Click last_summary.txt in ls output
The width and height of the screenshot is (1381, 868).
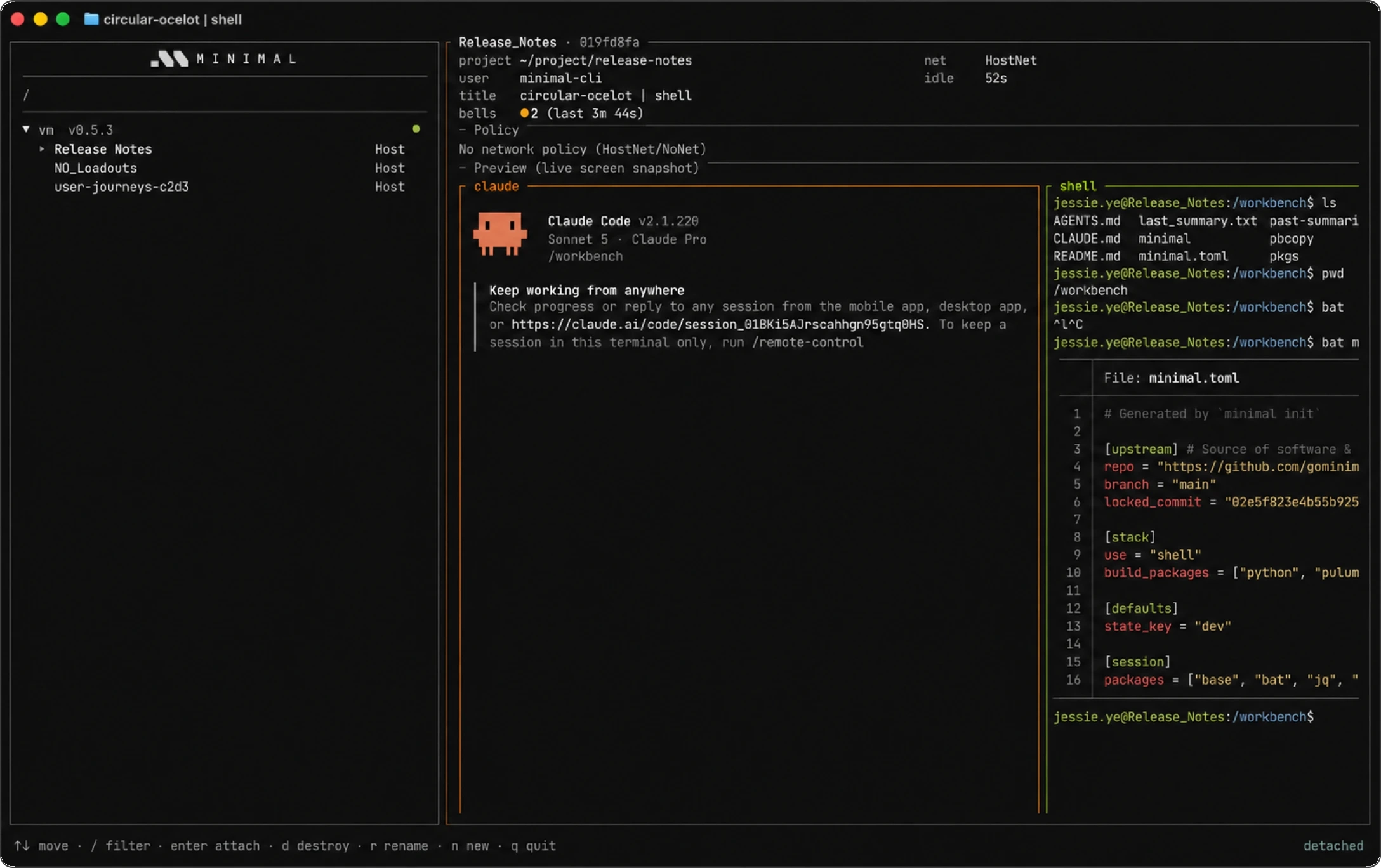tap(1197, 221)
